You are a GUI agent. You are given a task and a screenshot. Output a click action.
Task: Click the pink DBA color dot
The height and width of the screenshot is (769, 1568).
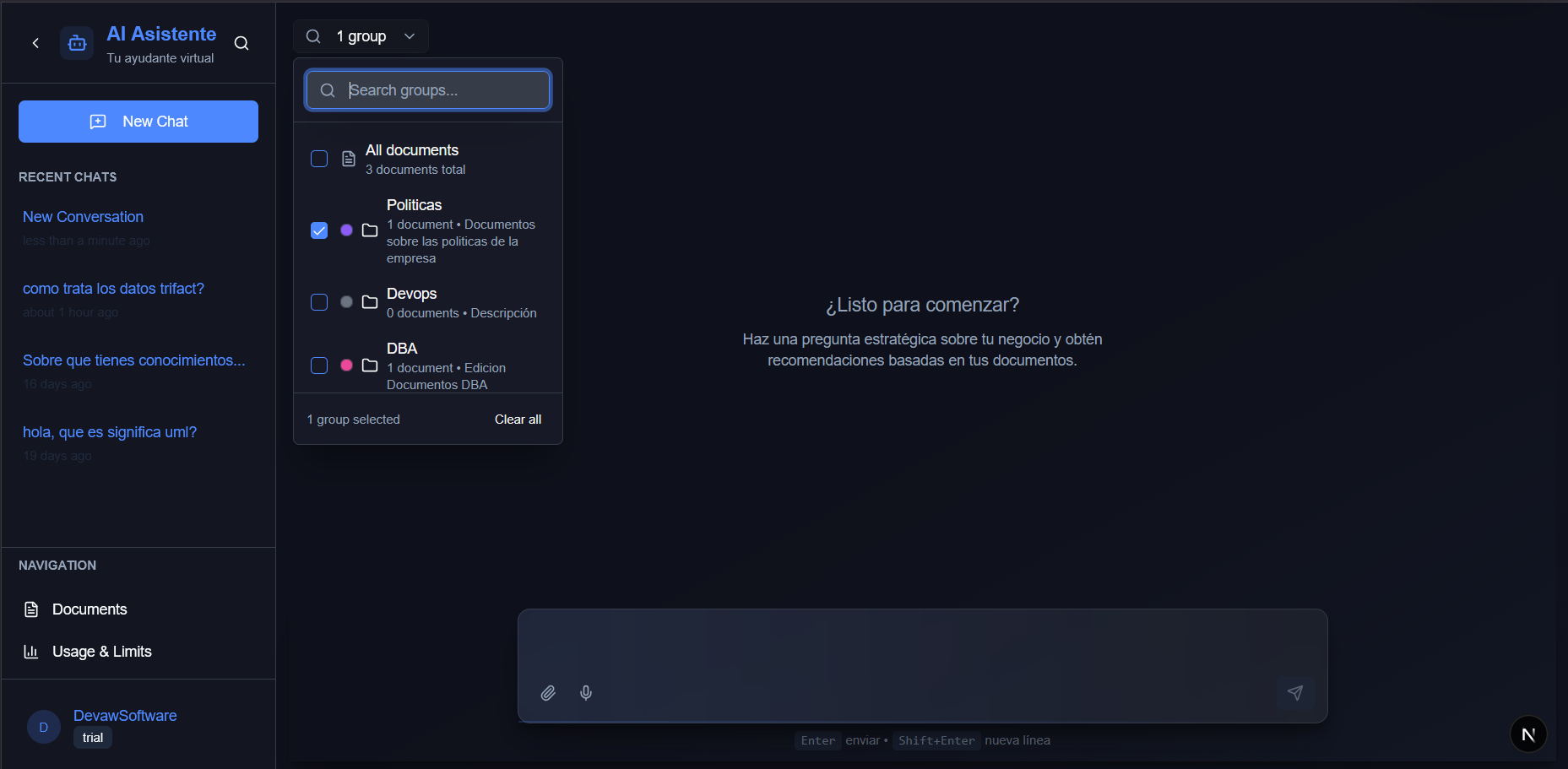click(346, 366)
